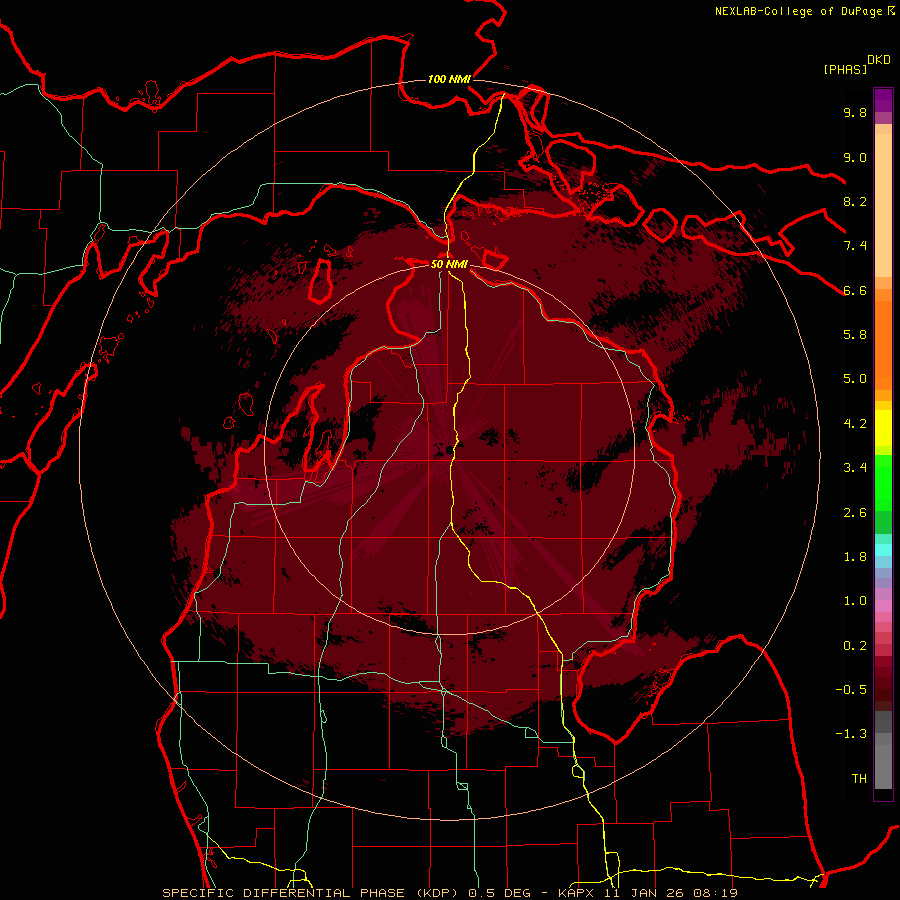This screenshot has height=900, width=900.
Task: Click the 50 NMI range ring label
Action: coord(449,265)
